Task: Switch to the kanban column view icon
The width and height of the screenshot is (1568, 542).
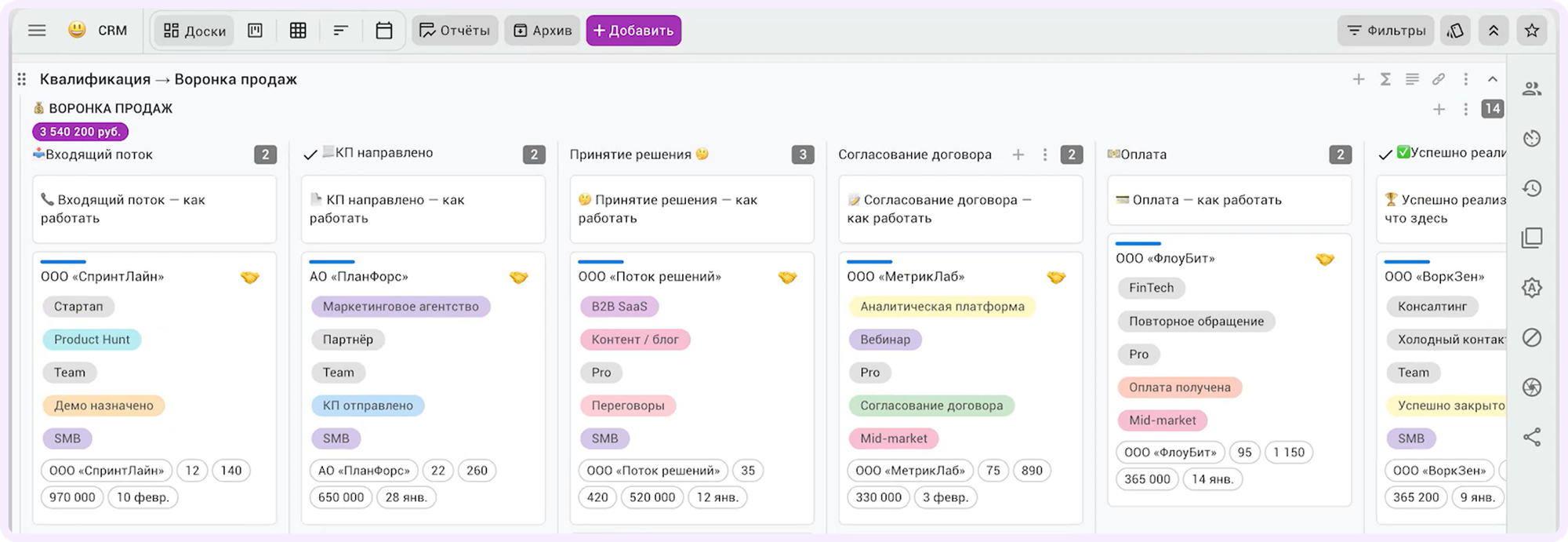Action: pos(255,31)
